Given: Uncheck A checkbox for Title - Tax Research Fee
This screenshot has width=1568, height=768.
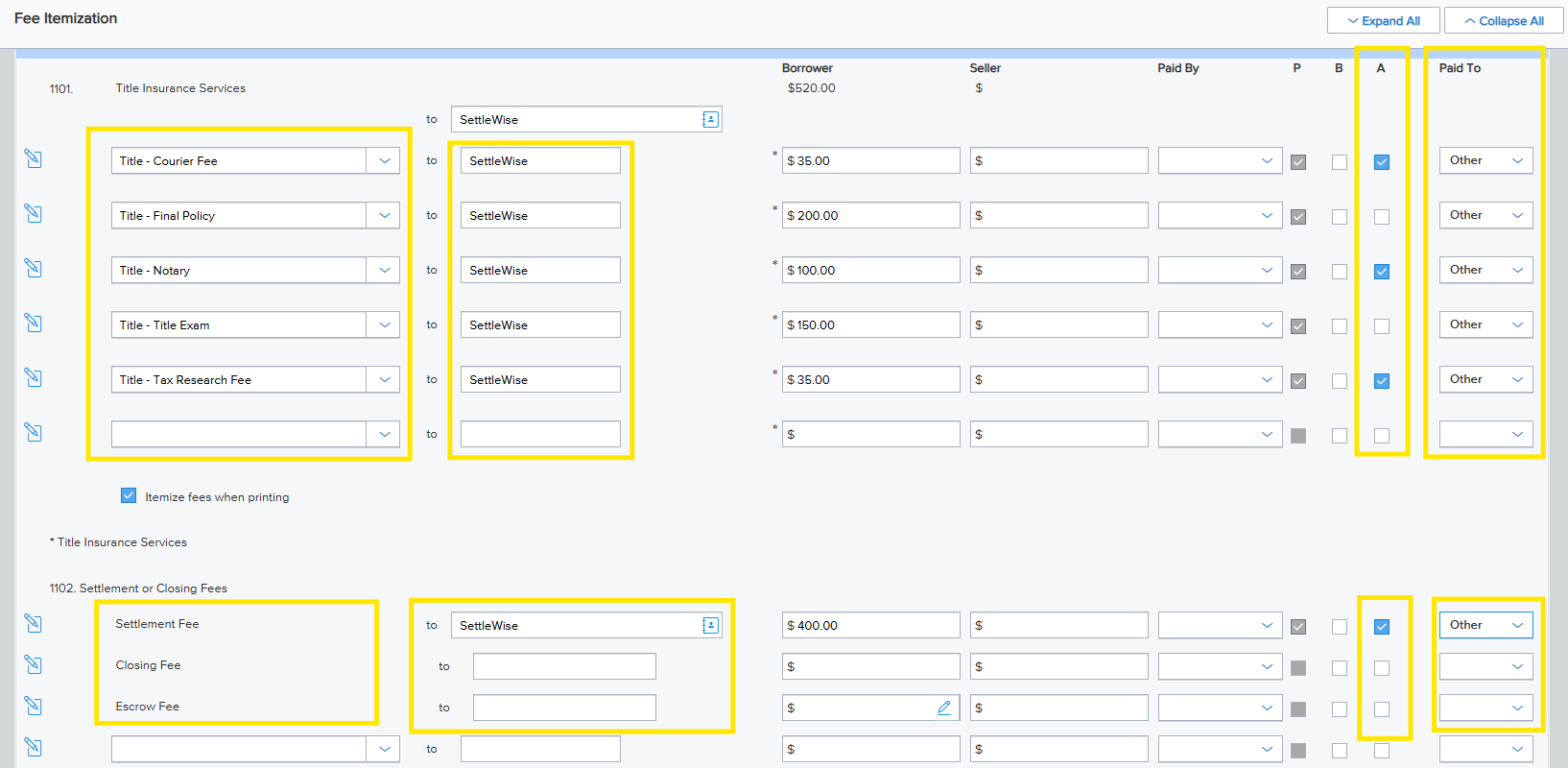Looking at the screenshot, I should pyautogui.click(x=1382, y=380).
